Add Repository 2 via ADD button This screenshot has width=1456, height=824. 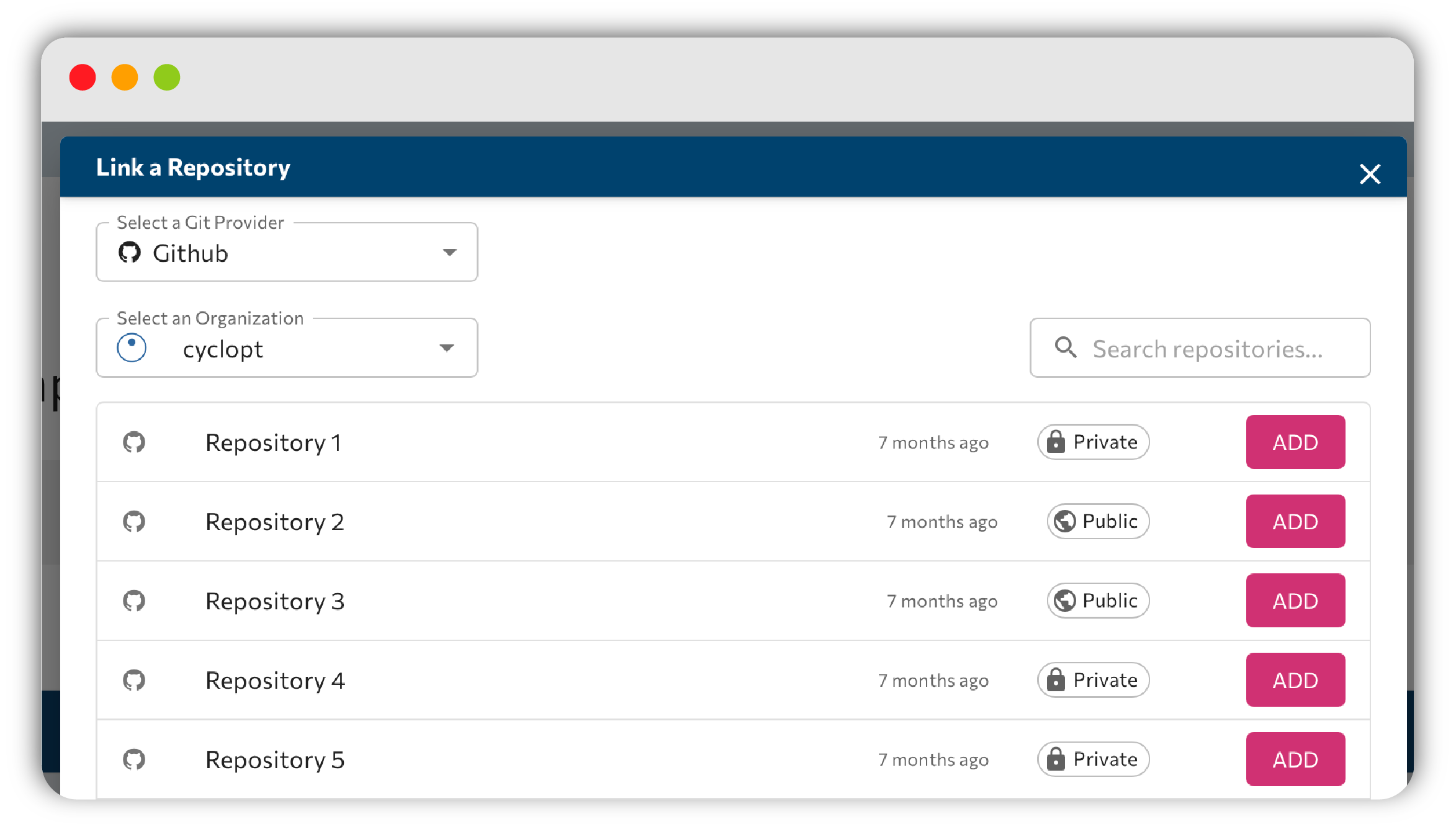pos(1295,522)
